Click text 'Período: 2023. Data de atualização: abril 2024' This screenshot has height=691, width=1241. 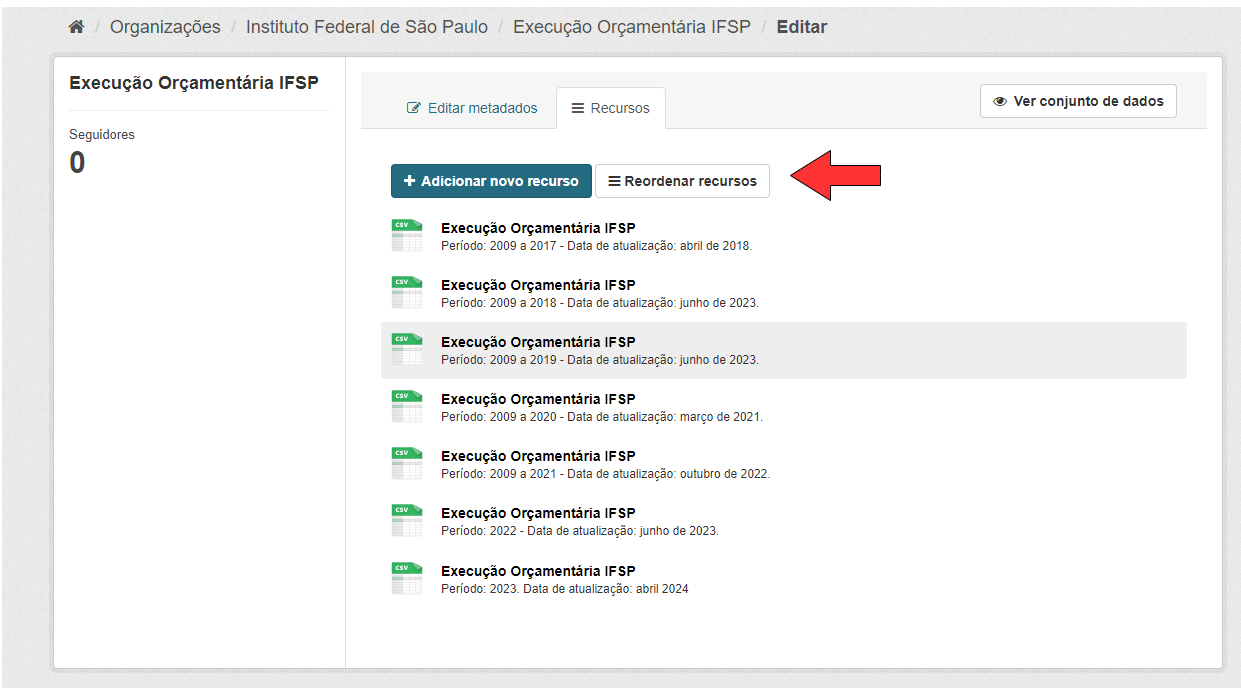pos(565,589)
